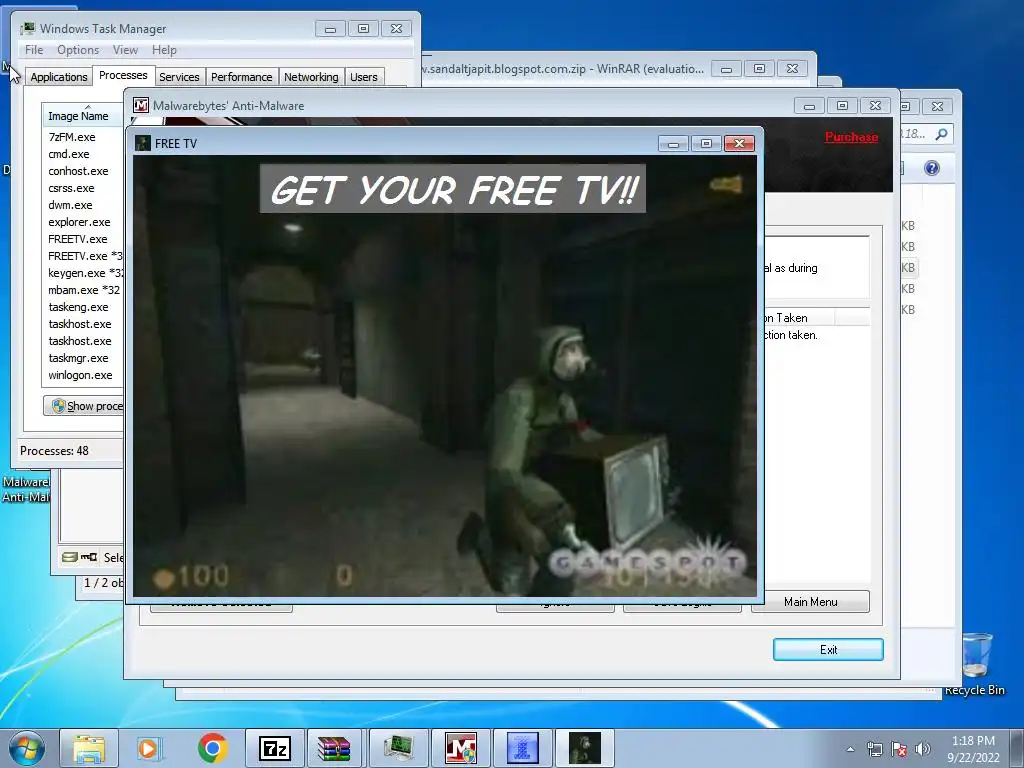The height and width of the screenshot is (768, 1024).
Task: Click Malwarebytes title bar logo icon
Action: pos(140,105)
